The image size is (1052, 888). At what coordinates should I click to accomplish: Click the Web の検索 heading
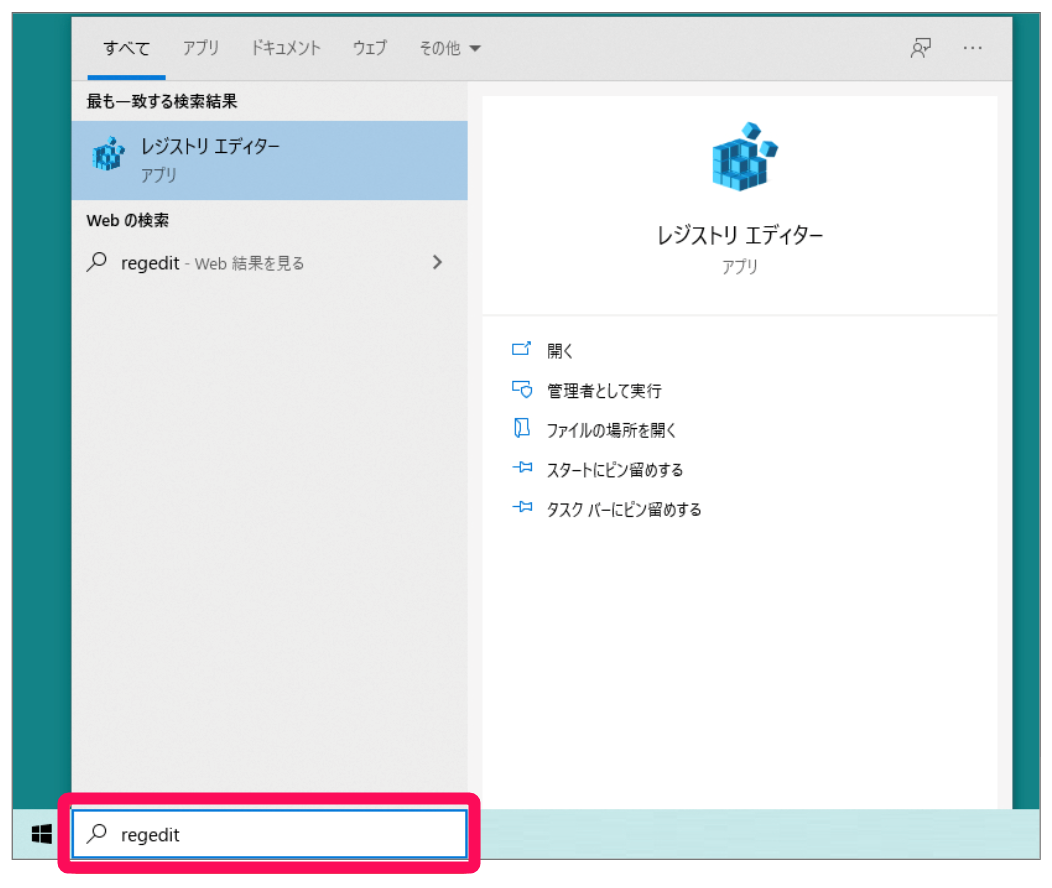pos(127,220)
